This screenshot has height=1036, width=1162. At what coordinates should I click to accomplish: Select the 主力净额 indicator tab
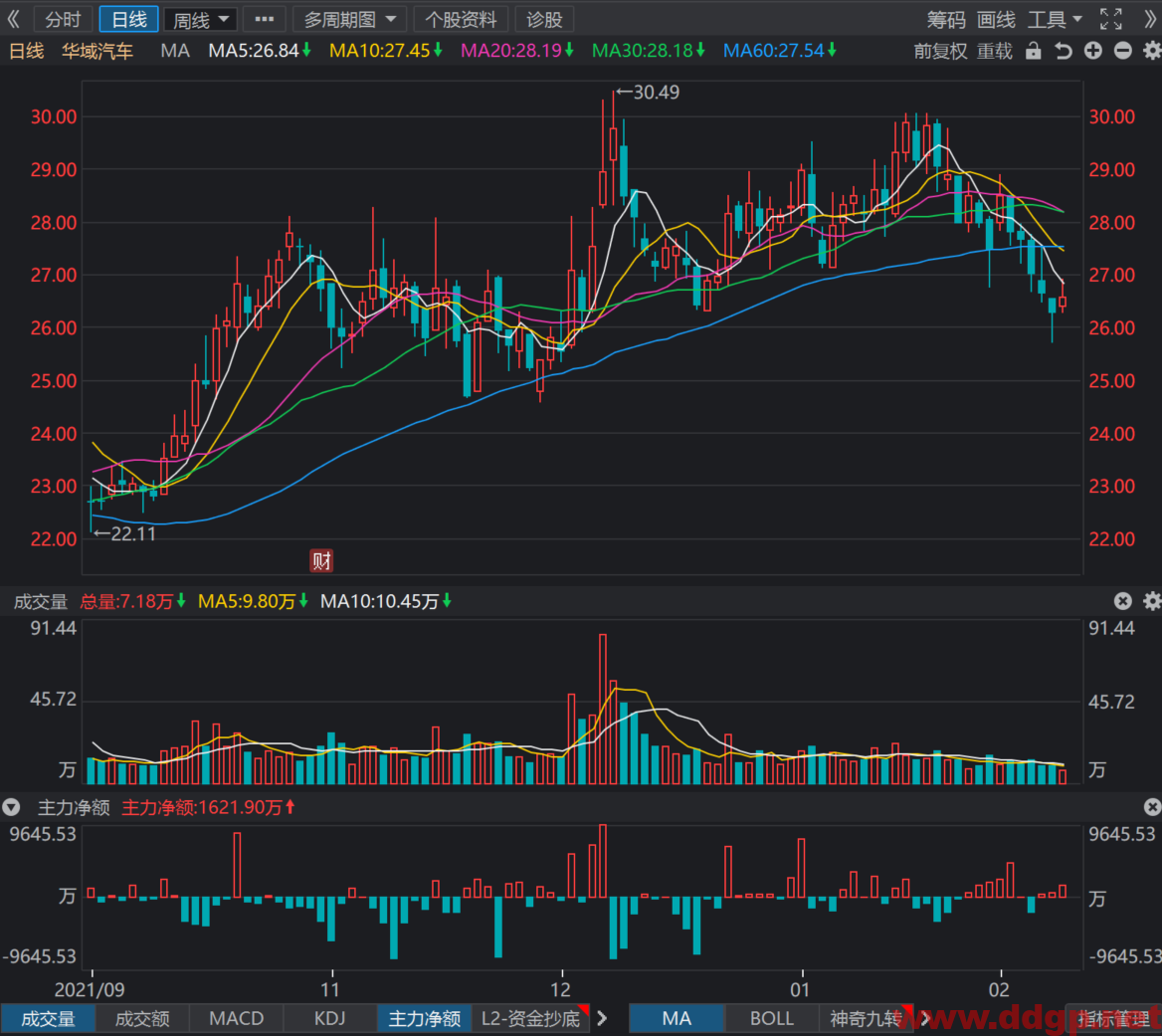(x=425, y=1019)
